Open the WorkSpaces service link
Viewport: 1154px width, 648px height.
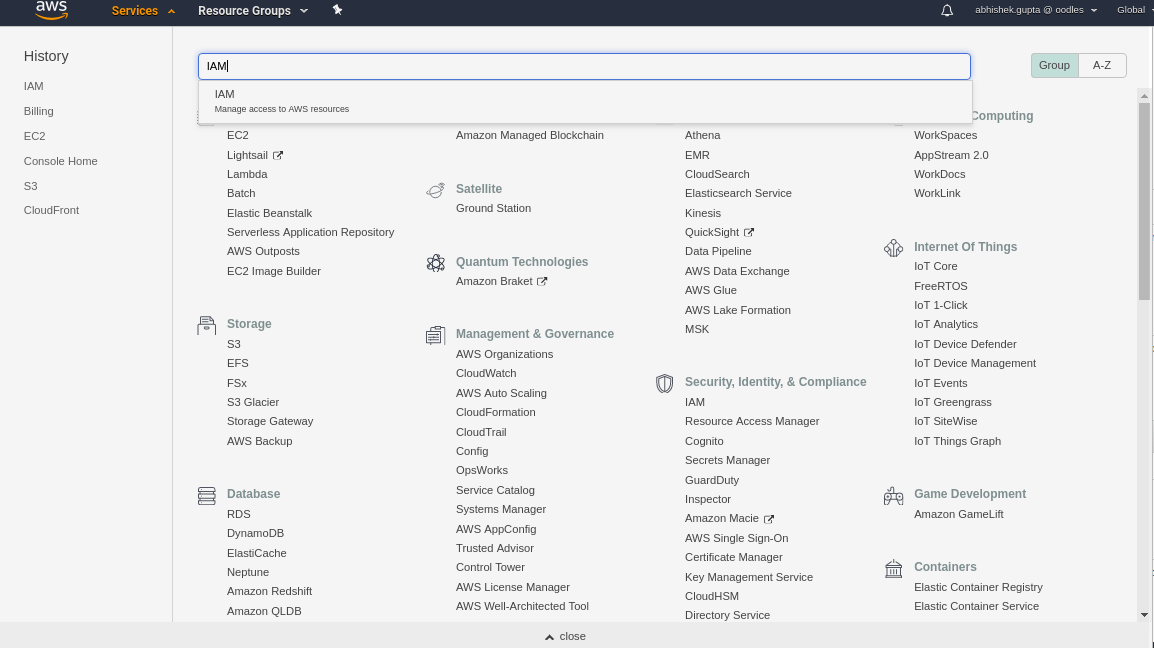click(x=946, y=135)
